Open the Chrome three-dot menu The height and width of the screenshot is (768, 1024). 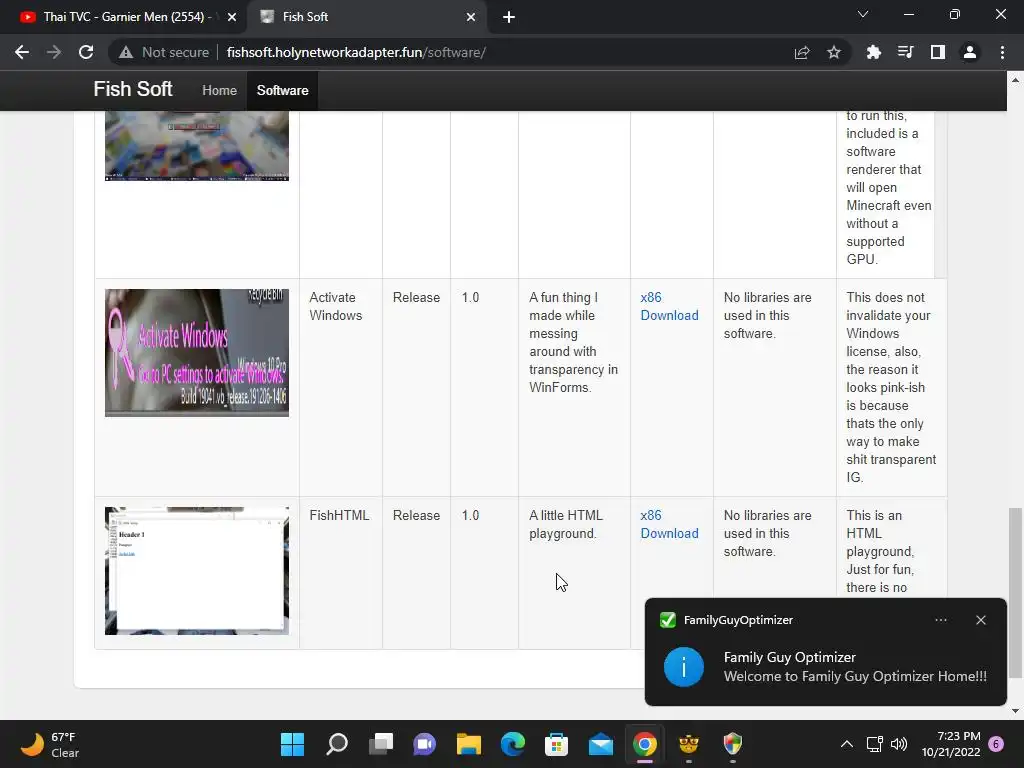click(1002, 52)
